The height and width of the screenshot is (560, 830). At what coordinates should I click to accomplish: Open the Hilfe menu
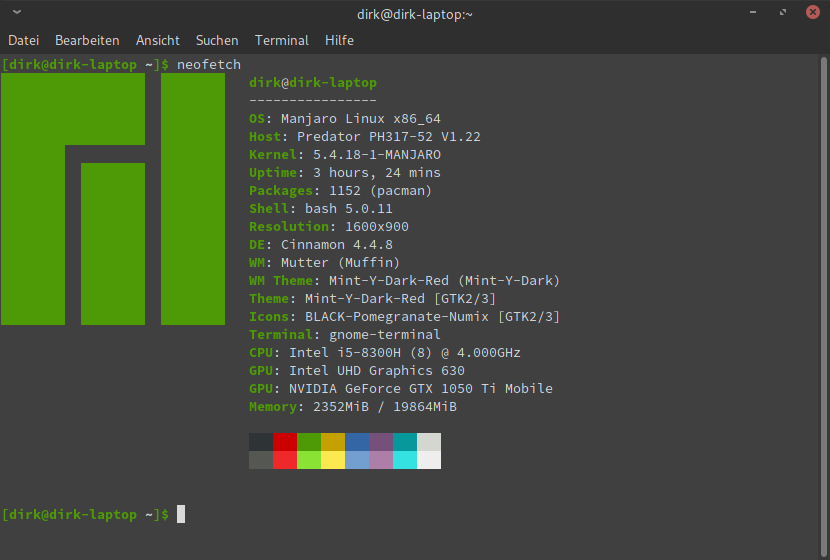pyautogui.click(x=339, y=40)
